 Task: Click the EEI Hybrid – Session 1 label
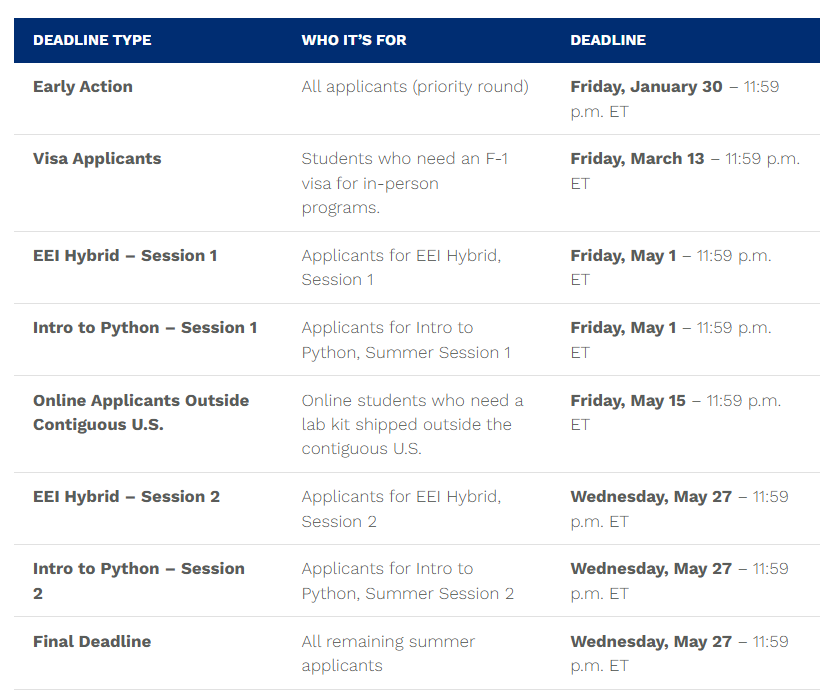tap(125, 256)
